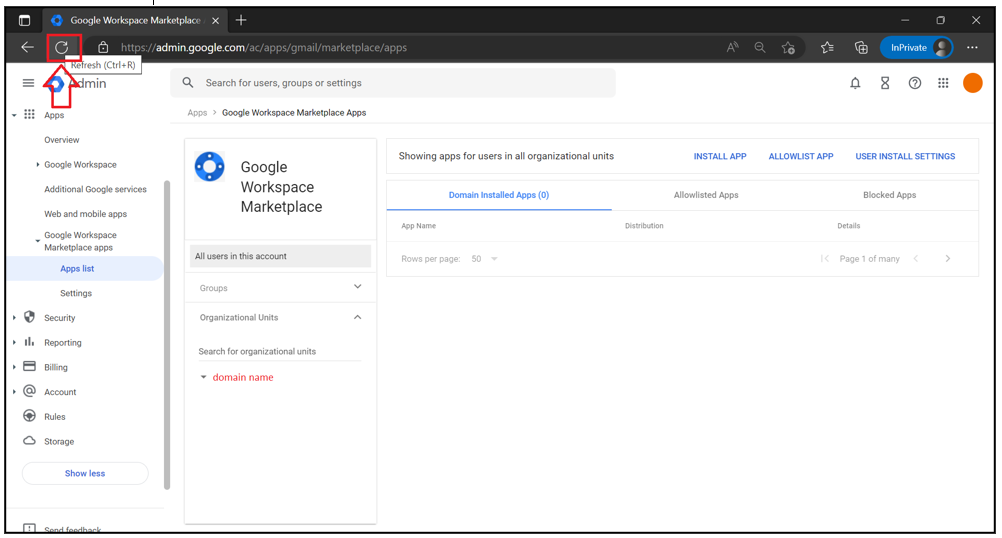The width and height of the screenshot is (1002, 538).
Task: Open the Help question mark icon
Action: click(915, 83)
